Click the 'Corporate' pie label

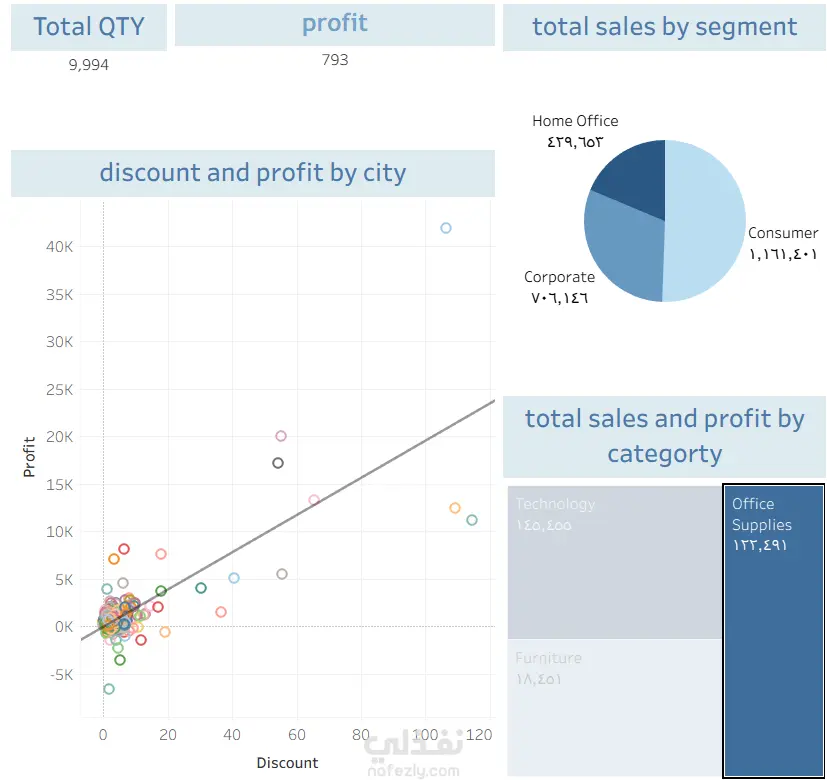(x=559, y=277)
